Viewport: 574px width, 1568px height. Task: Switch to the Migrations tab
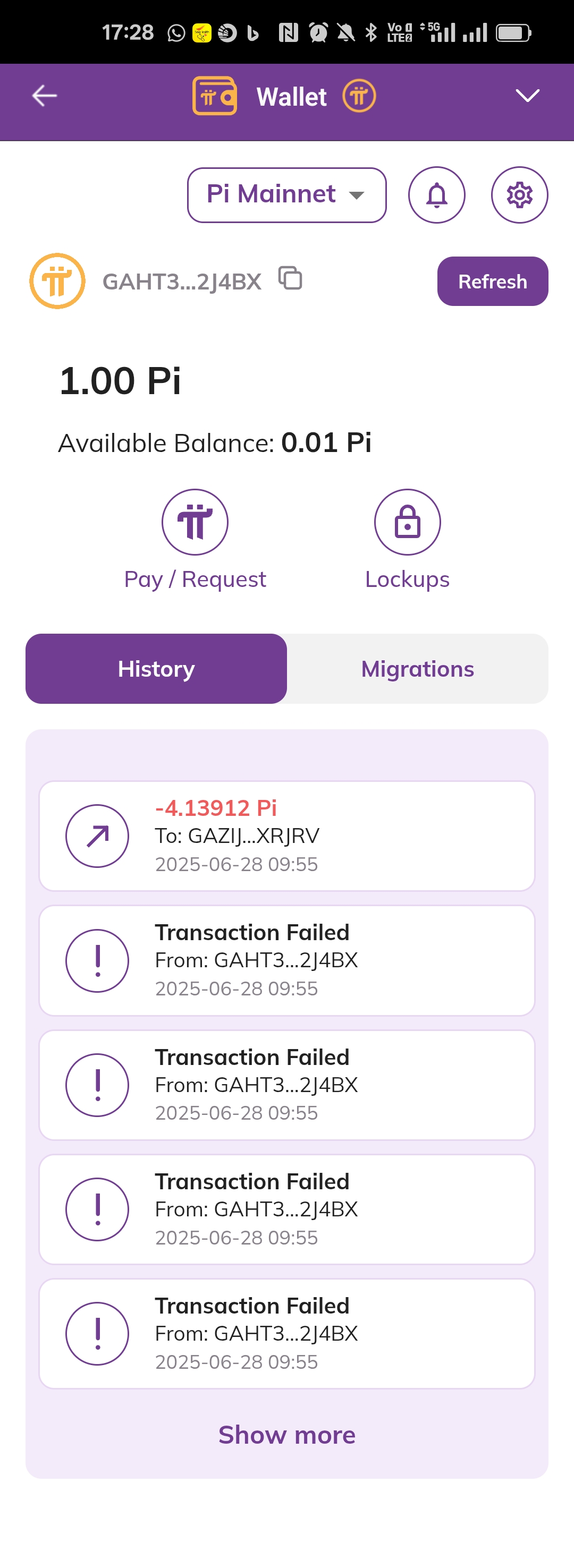417,668
